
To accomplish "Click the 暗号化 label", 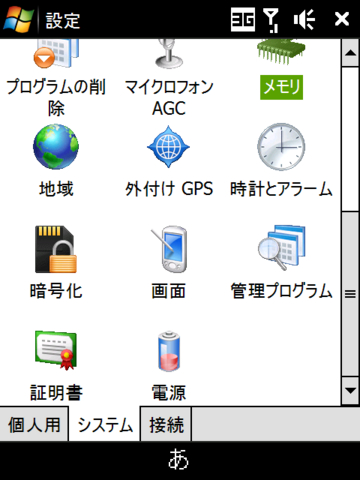I will 56,291.
